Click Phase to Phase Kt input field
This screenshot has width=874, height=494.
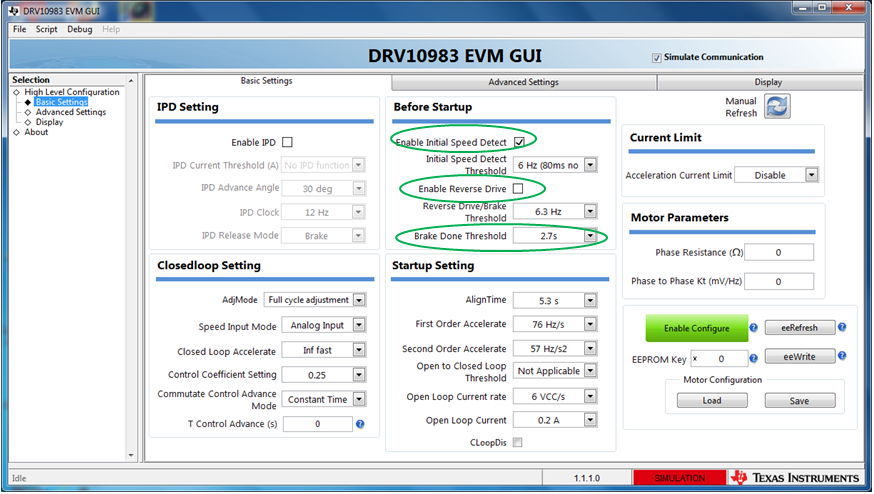pos(779,282)
